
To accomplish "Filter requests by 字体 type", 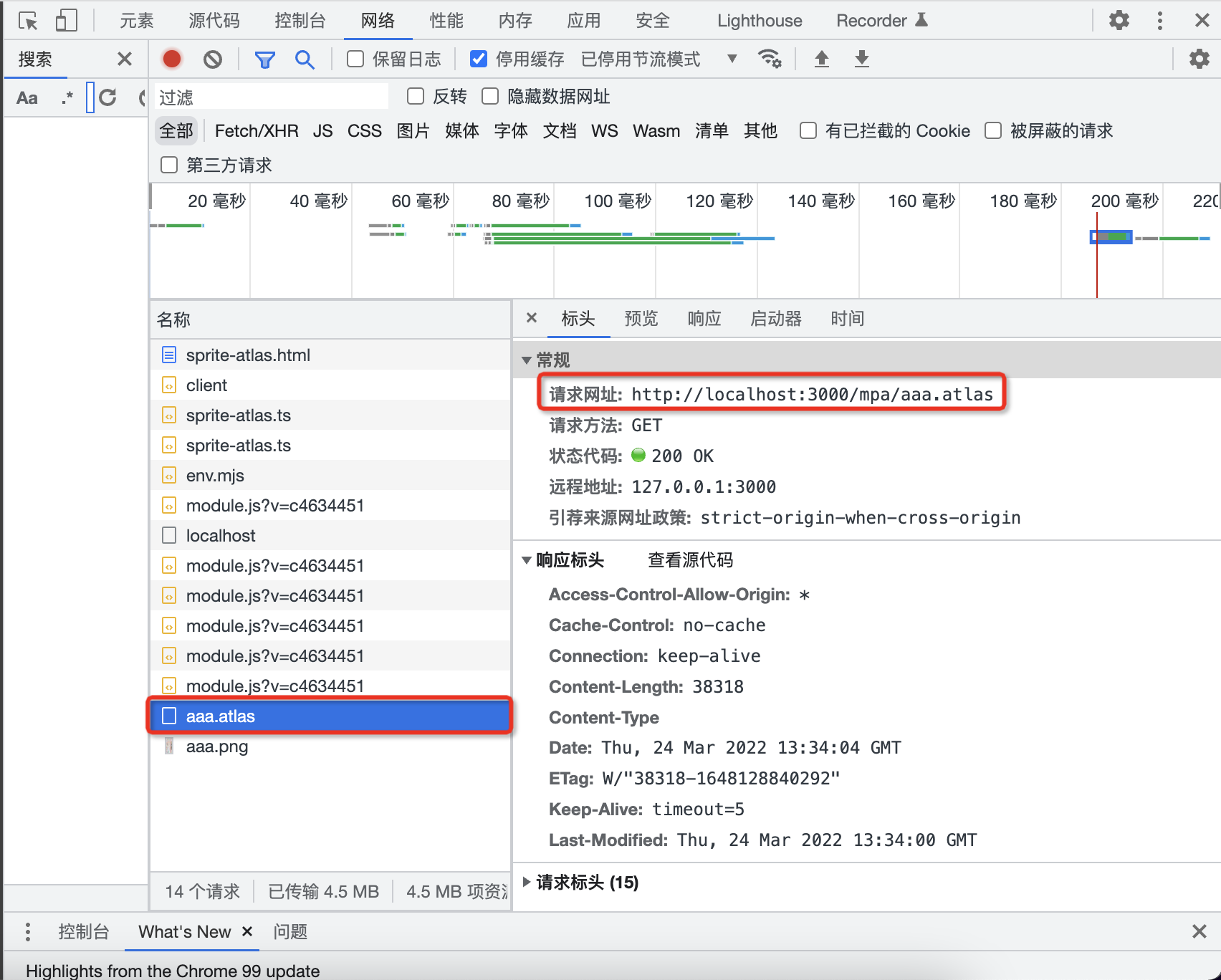I will coord(511,131).
